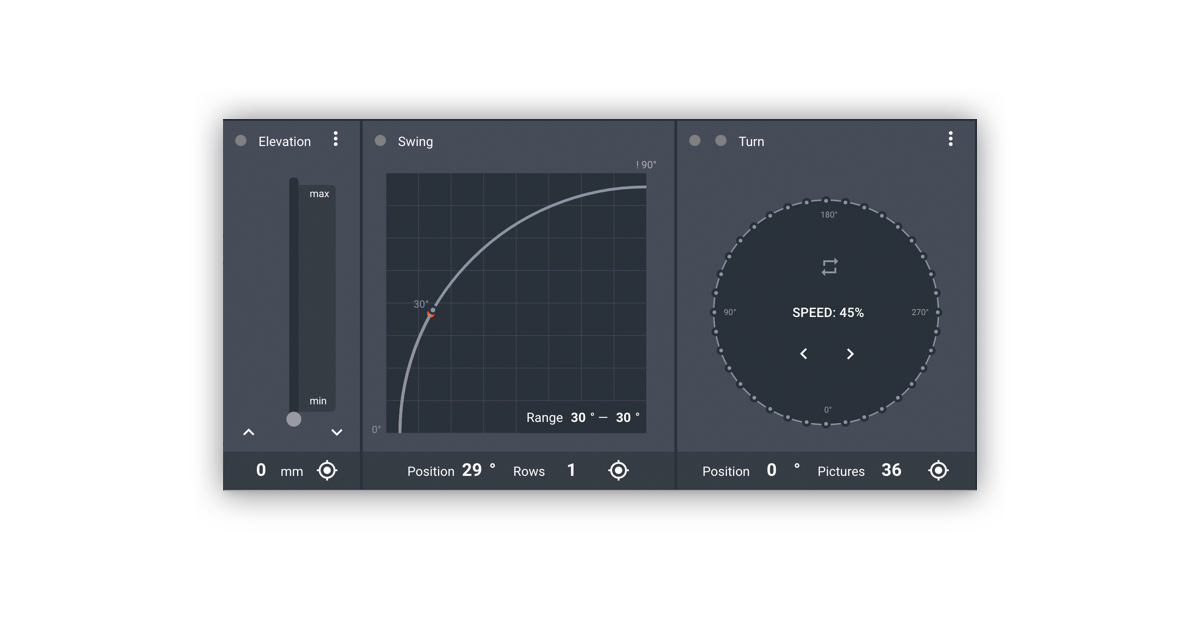Viewport: 1200px width, 628px height.
Task: Open the Elevation panel options menu
Action: tap(336, 140)
